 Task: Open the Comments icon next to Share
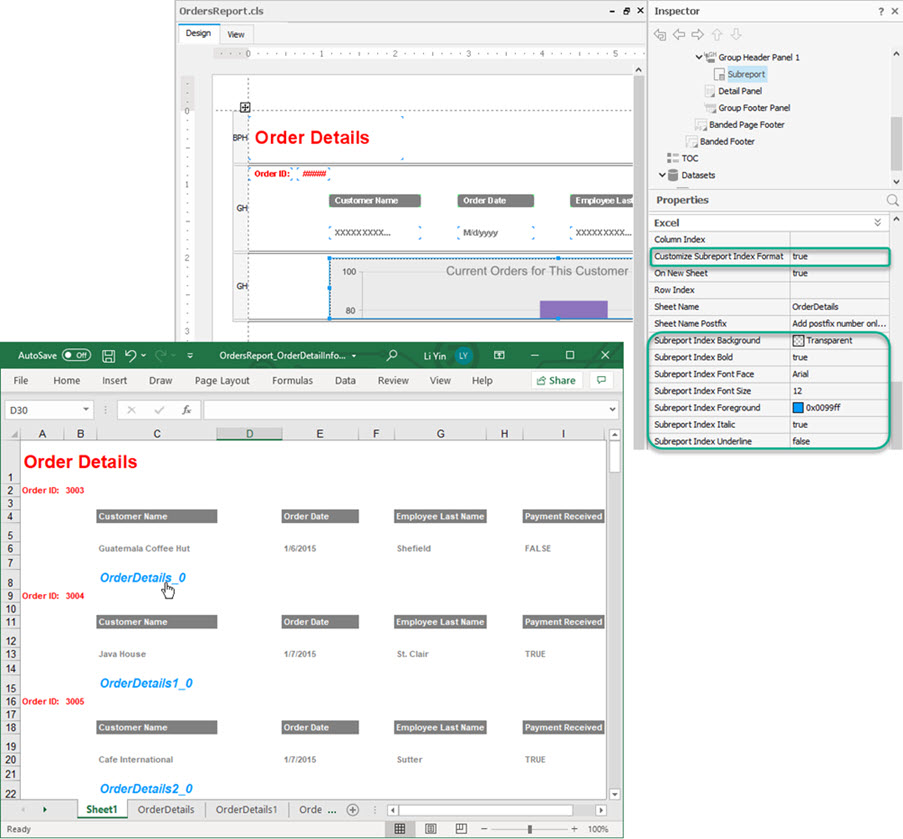602,380
